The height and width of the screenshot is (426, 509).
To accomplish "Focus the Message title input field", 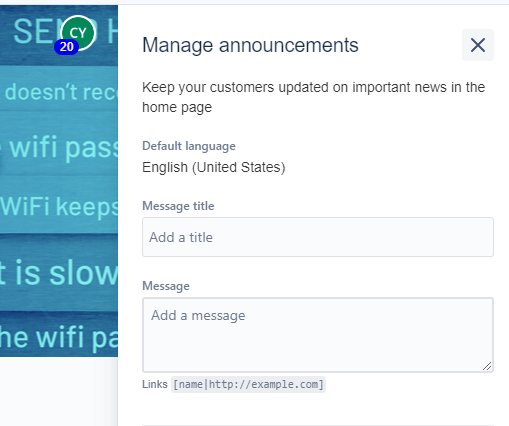I will click(318, 237).
